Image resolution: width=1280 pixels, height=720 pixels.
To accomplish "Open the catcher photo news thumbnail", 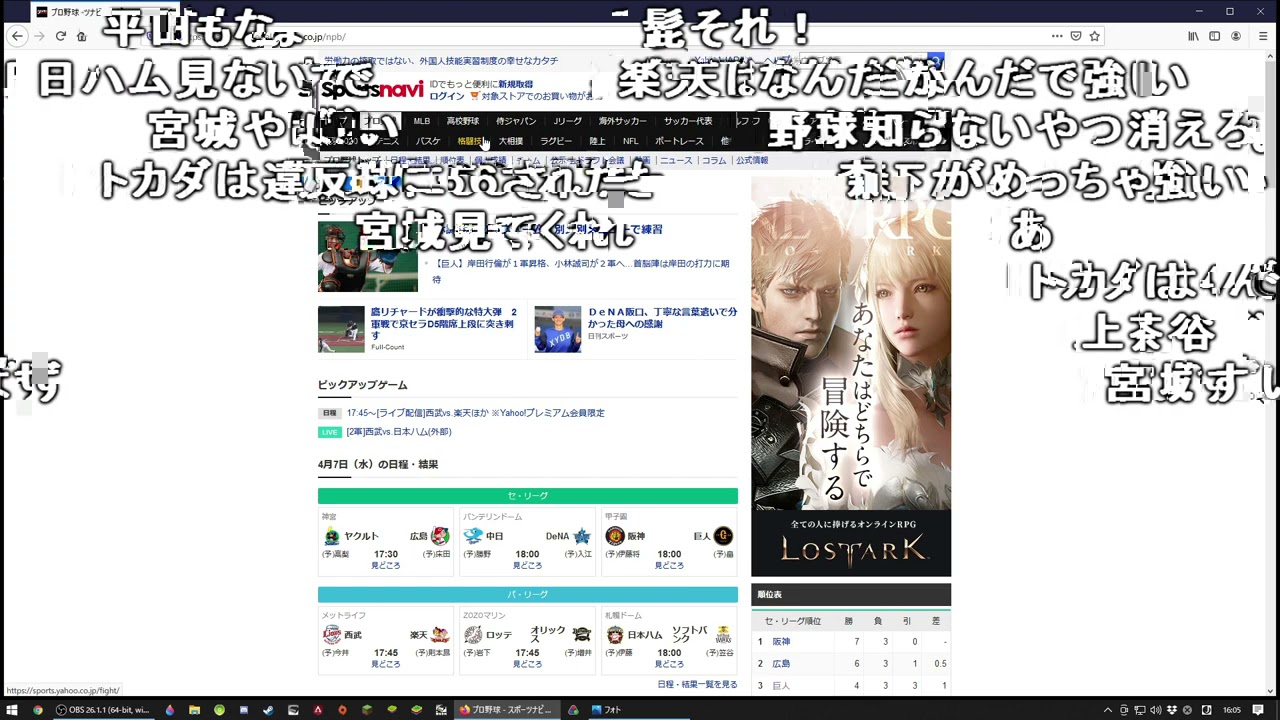I will pyautogui.click(x=368, y=256).
